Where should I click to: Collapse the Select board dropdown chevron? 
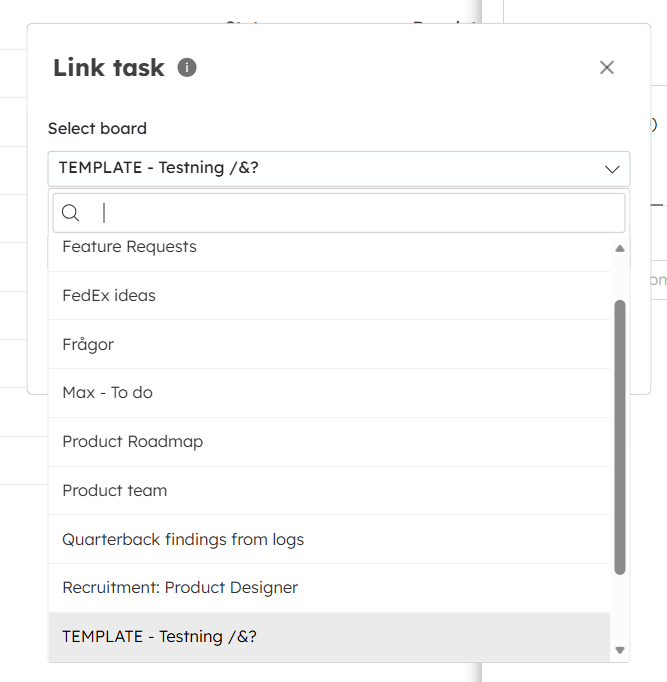612,169
